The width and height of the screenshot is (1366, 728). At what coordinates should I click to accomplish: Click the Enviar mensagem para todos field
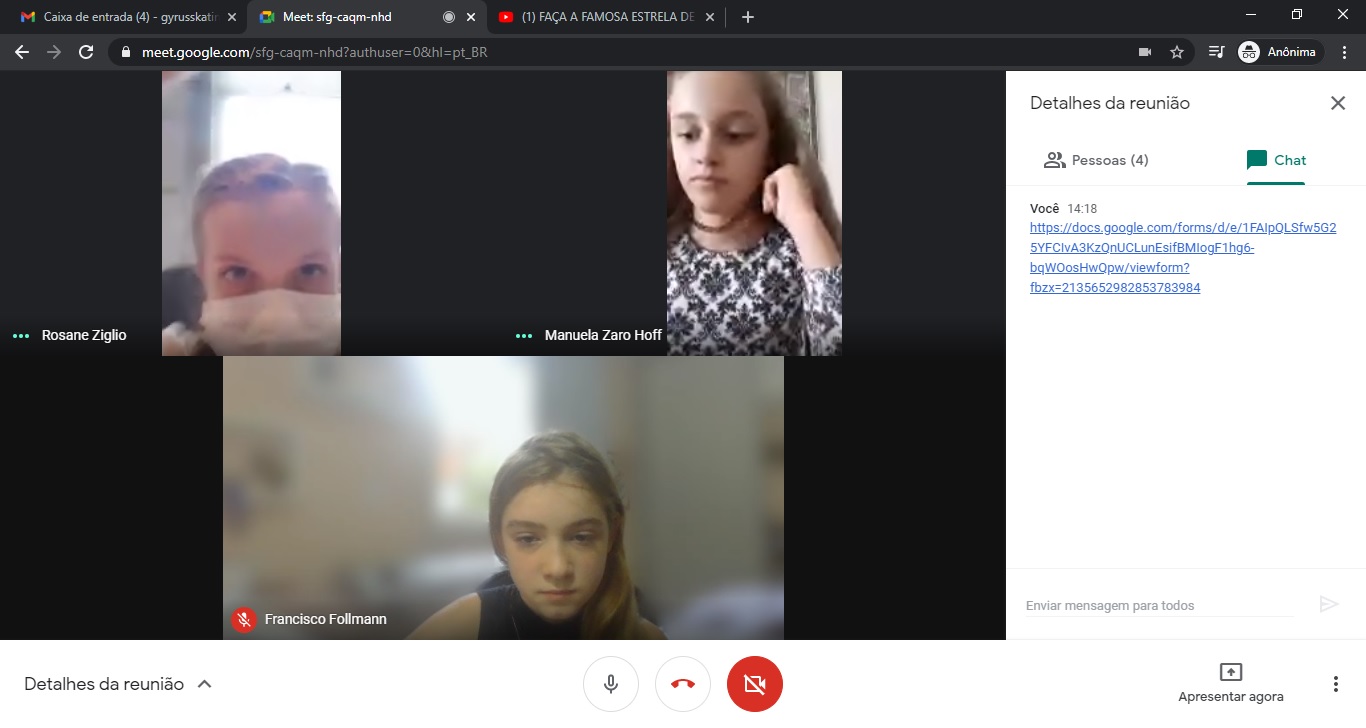1158,605
